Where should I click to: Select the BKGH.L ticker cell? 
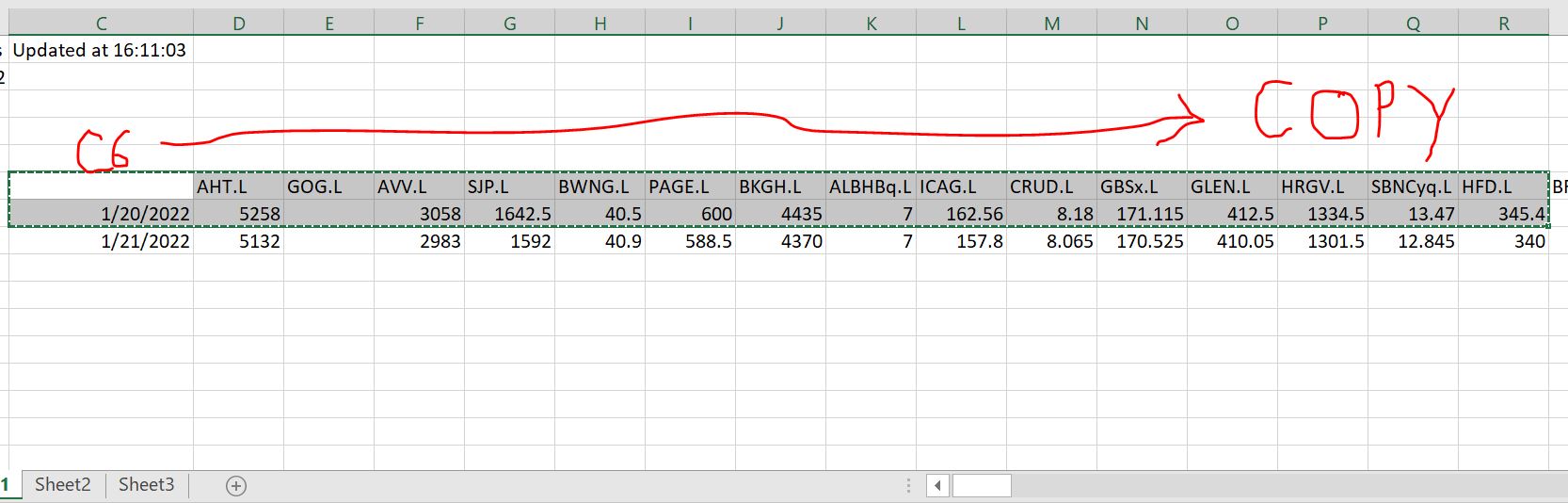point(780,187)
